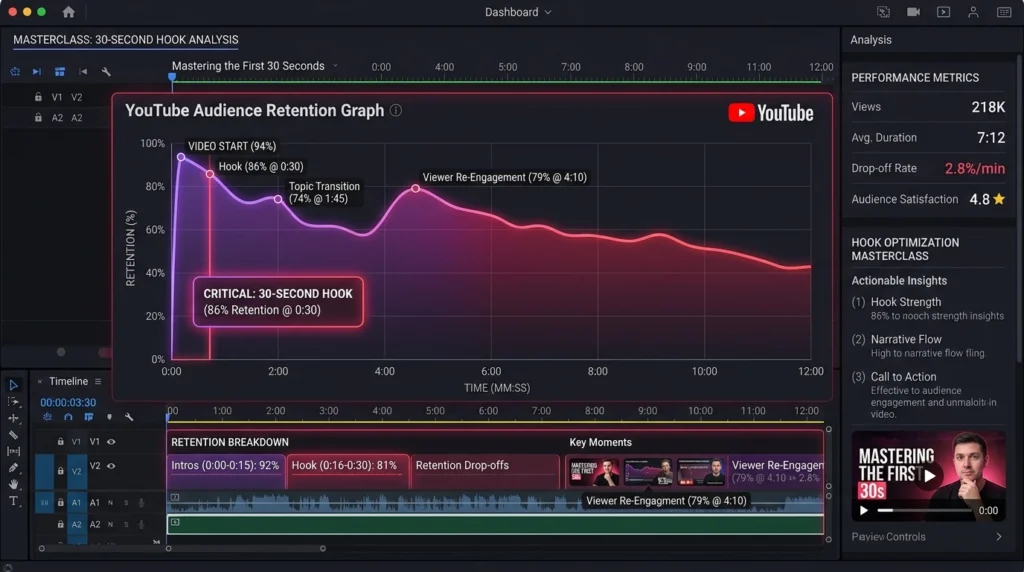
Task: Click the Viewer Re-Engagement (79% @ 4:10) graph point
Action: coord(415,189)
